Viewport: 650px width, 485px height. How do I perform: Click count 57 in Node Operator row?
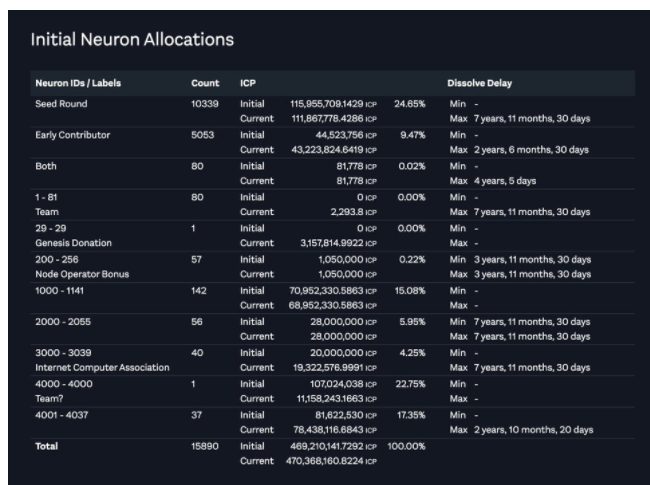click(196, 259)
